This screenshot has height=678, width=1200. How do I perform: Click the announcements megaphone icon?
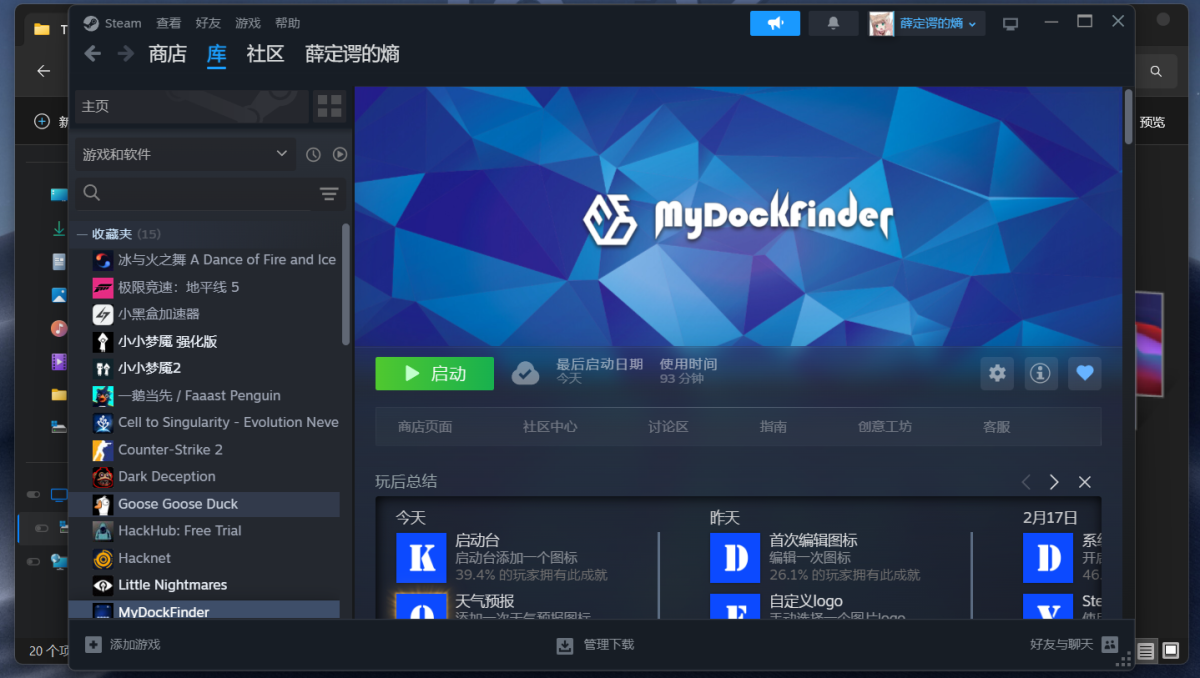point(775,24)
